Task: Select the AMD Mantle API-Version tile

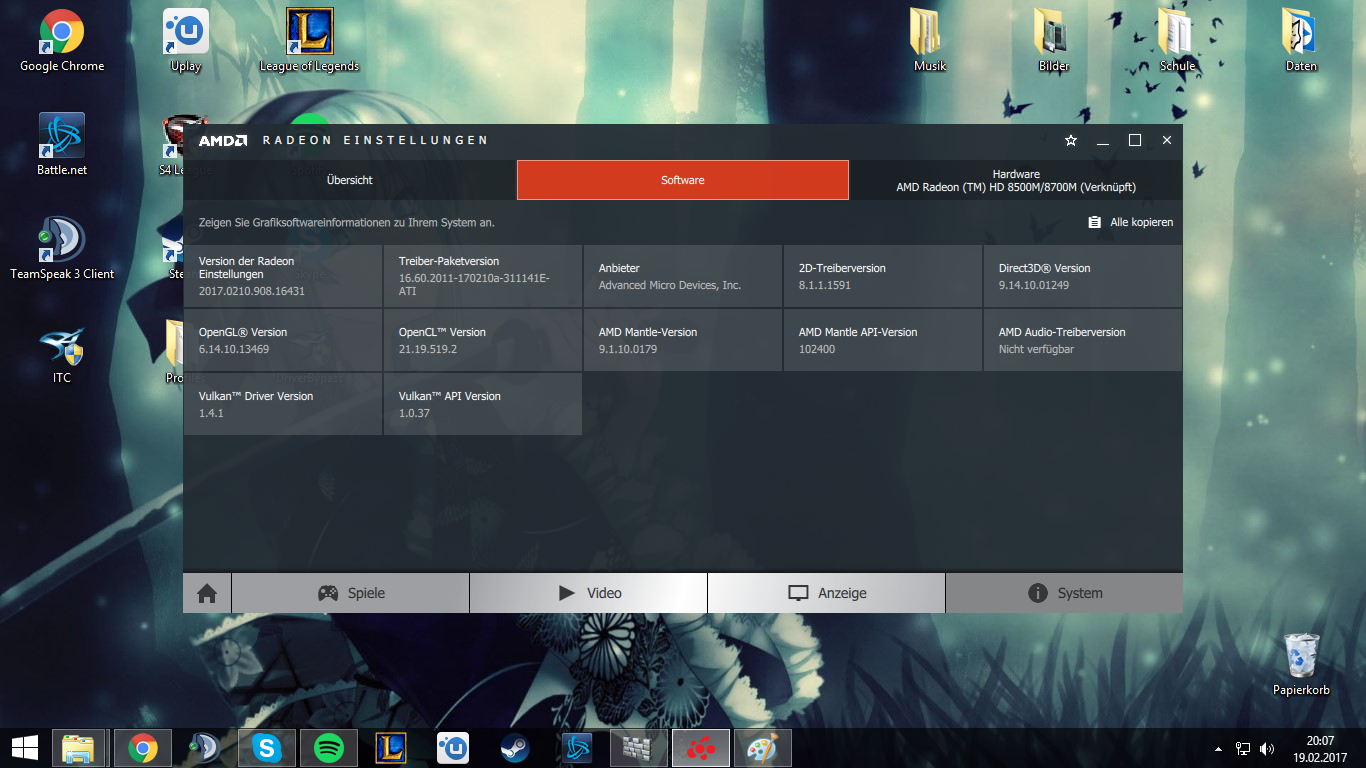Action: click(x=883, y=340)
